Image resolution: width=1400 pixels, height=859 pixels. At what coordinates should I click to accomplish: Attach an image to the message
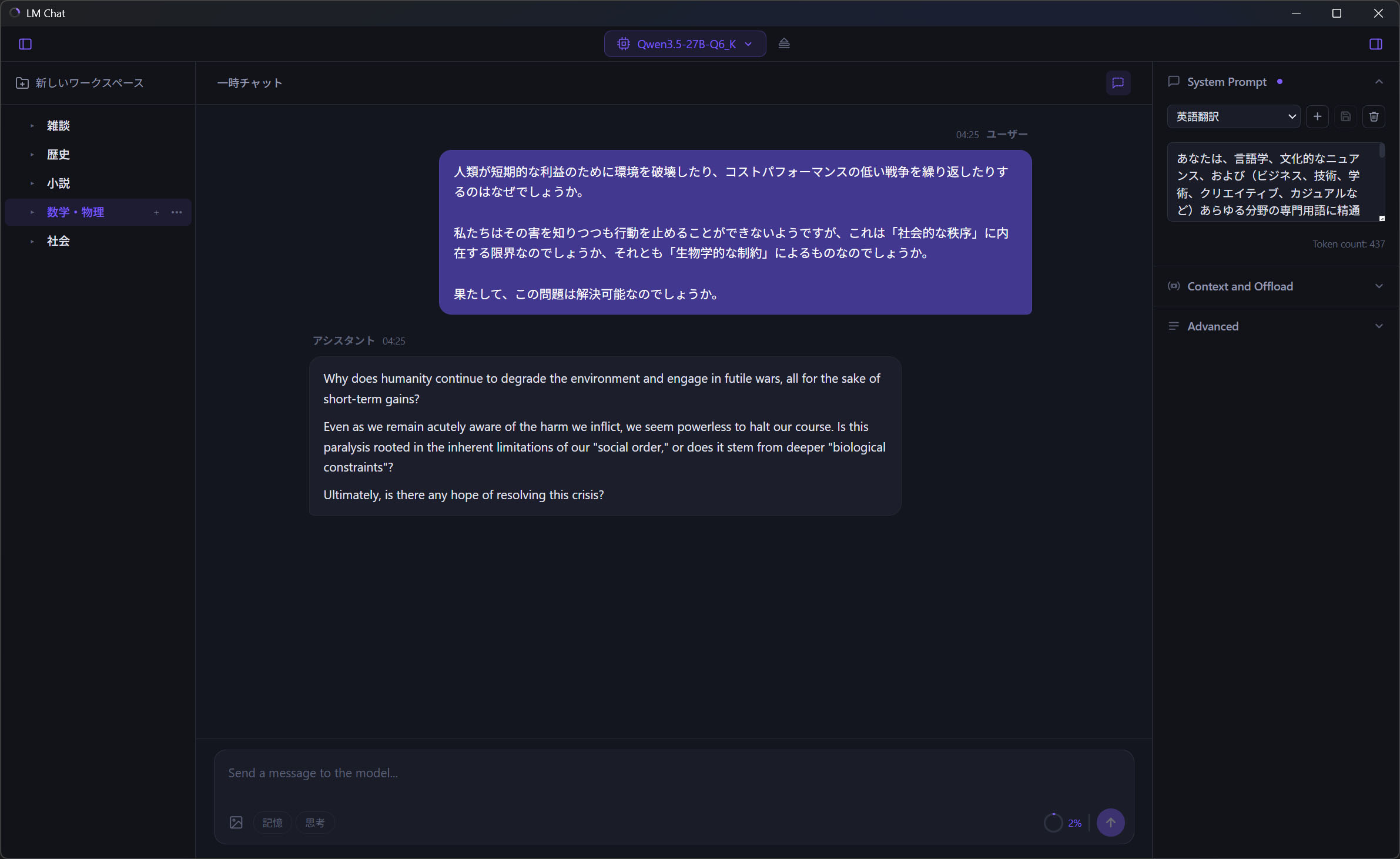pyautogui.click(x=236, y=823)
